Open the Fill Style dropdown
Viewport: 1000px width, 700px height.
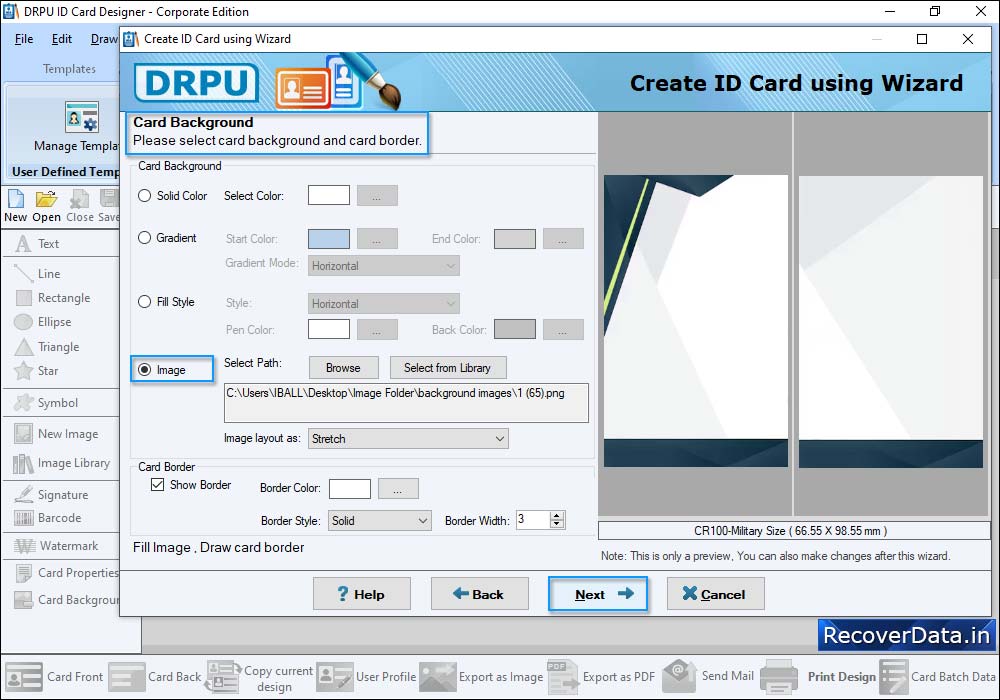pos(383,303)
